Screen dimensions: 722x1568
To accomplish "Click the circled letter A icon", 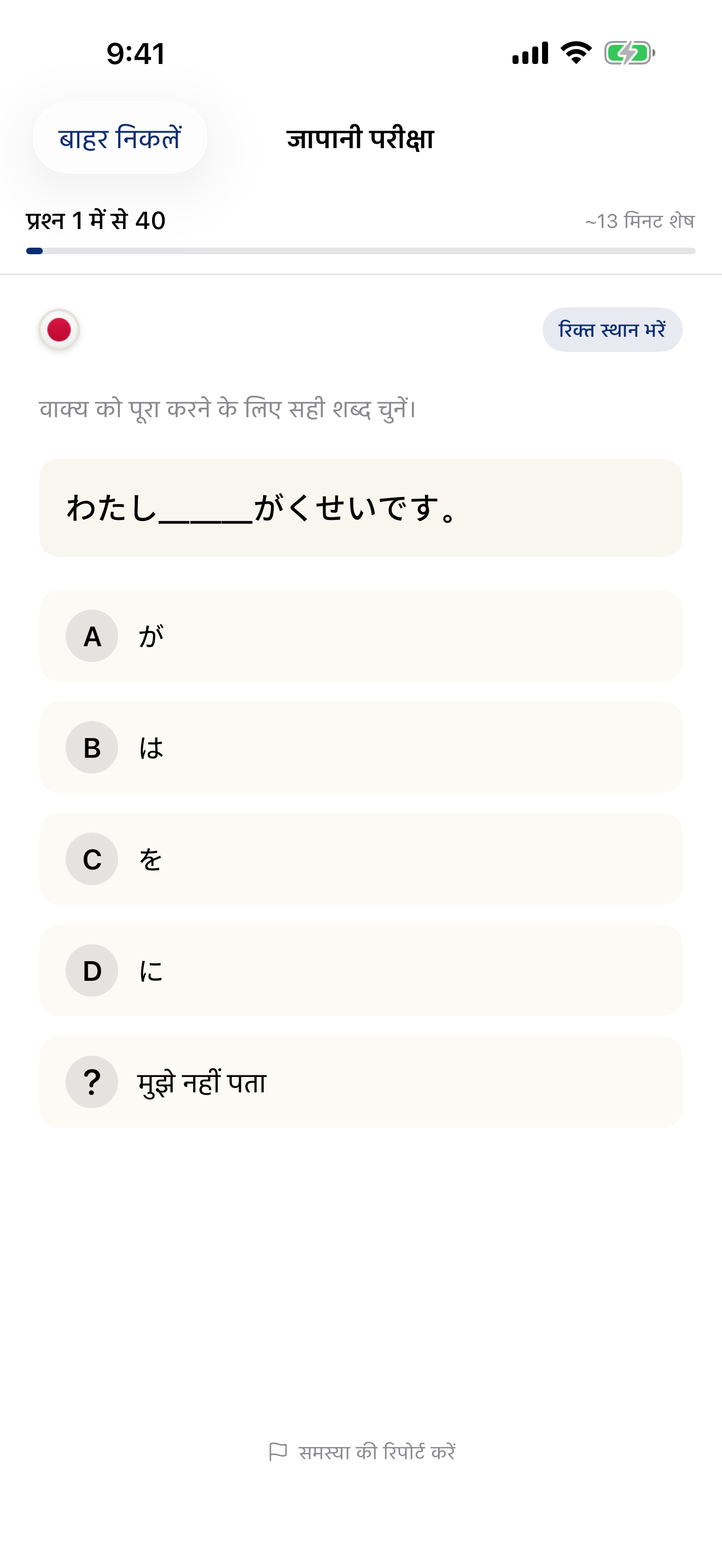I will pyautogui.click(x=91, y=637).
